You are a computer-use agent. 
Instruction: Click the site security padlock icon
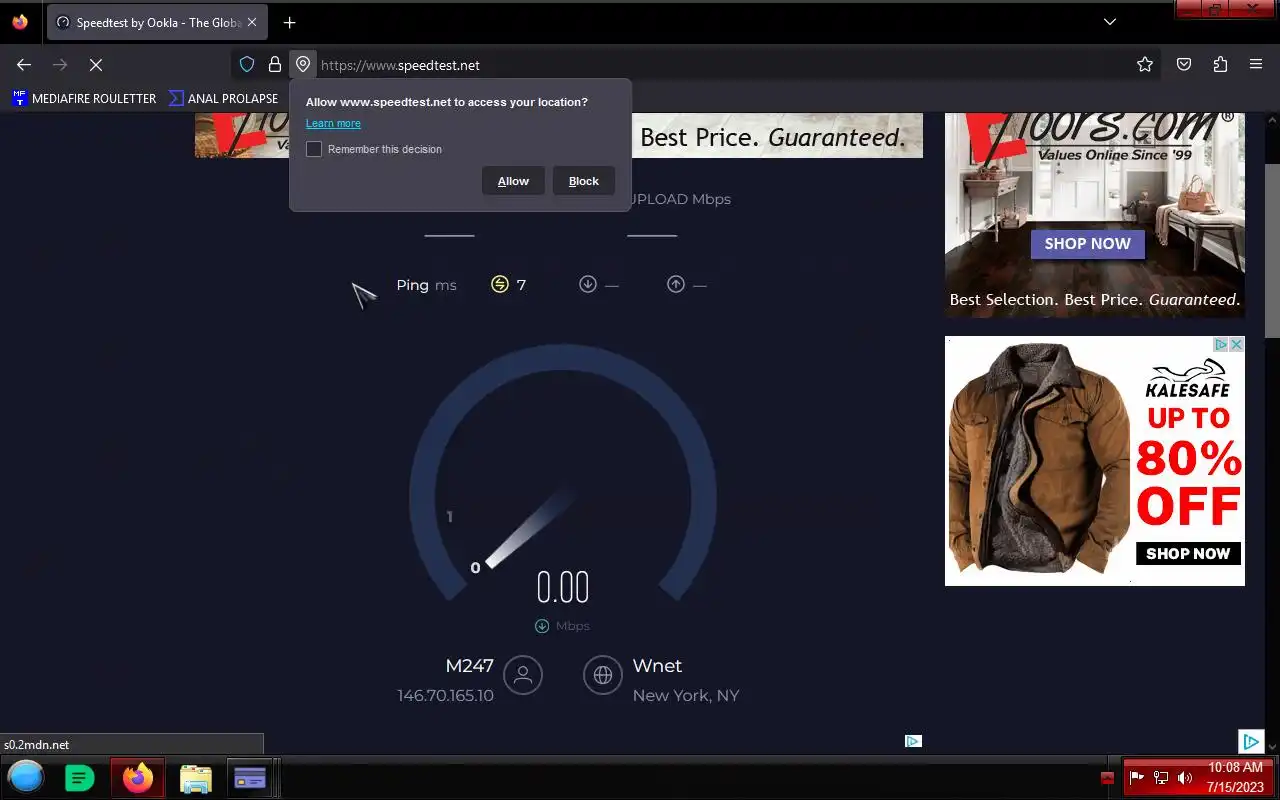pos(275,65)
